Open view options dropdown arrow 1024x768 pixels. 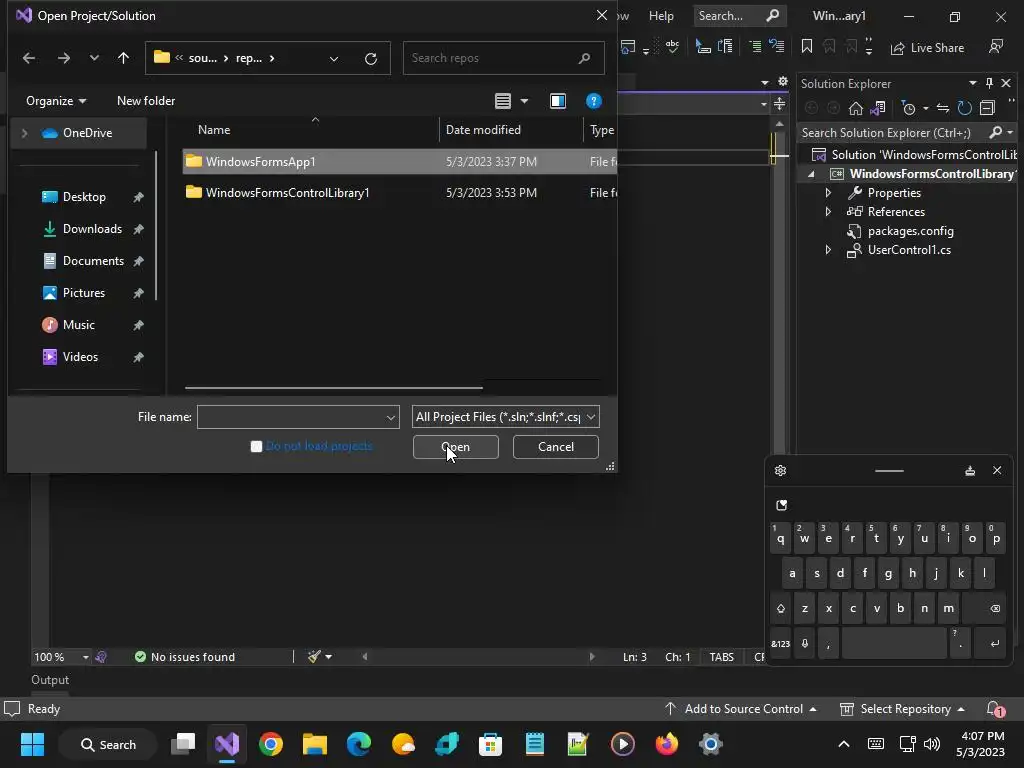coord(524,101)
